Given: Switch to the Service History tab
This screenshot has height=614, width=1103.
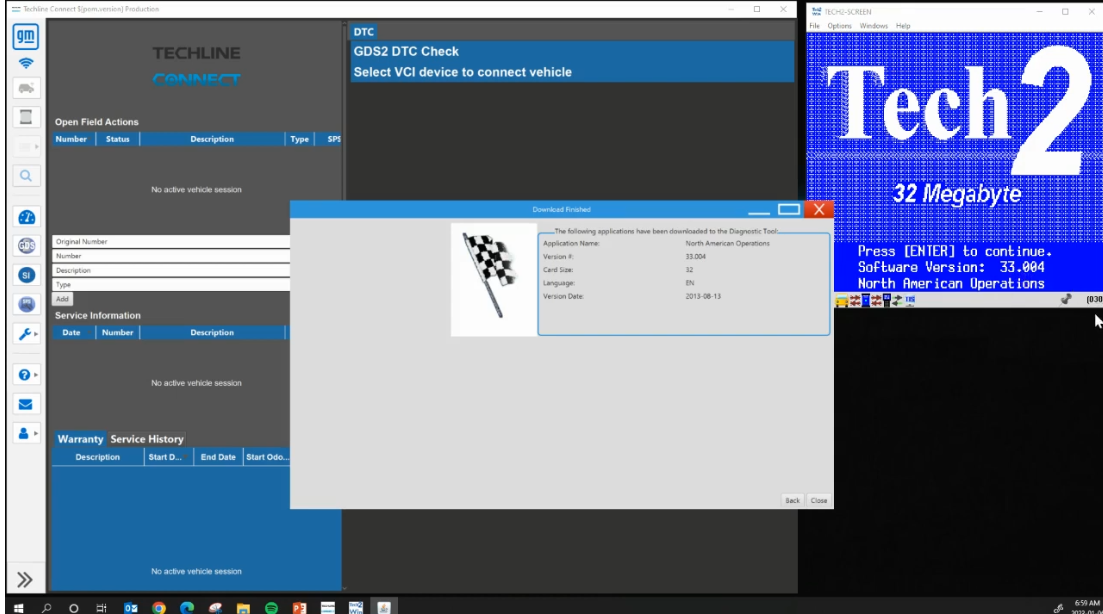Looking at the screenshot, I should (x=147, y=439).
